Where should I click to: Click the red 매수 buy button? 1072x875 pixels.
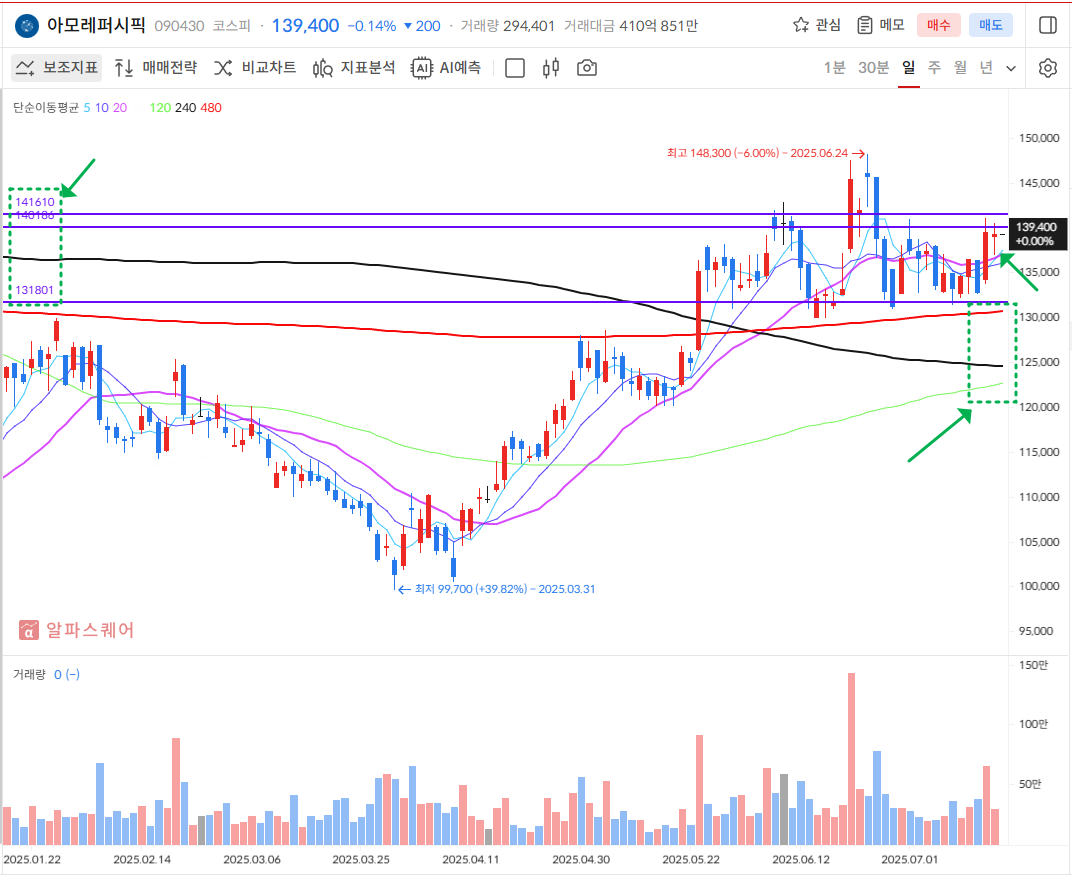939,25
